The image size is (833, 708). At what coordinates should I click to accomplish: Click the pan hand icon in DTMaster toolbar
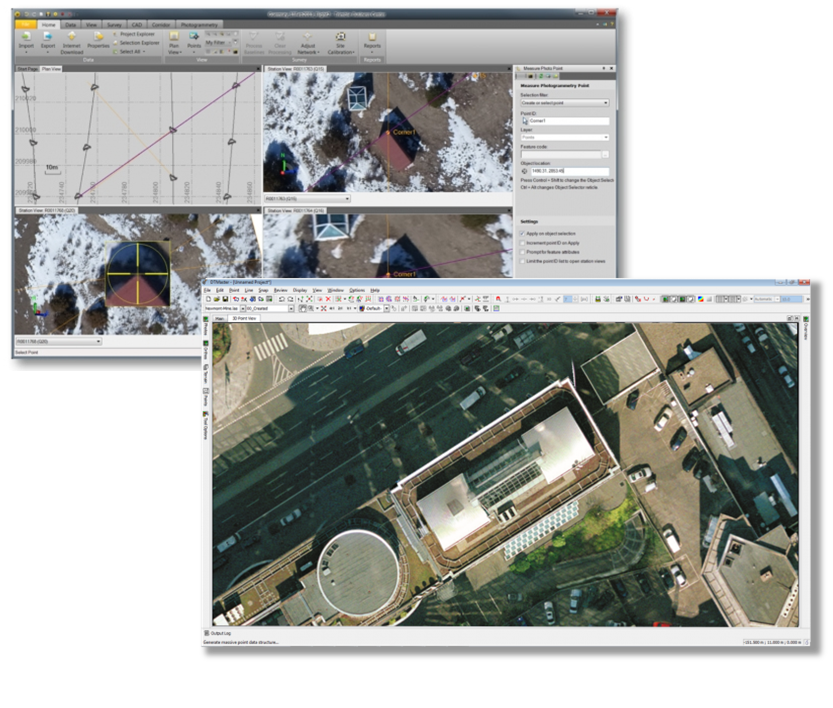(x=303, y=308)
